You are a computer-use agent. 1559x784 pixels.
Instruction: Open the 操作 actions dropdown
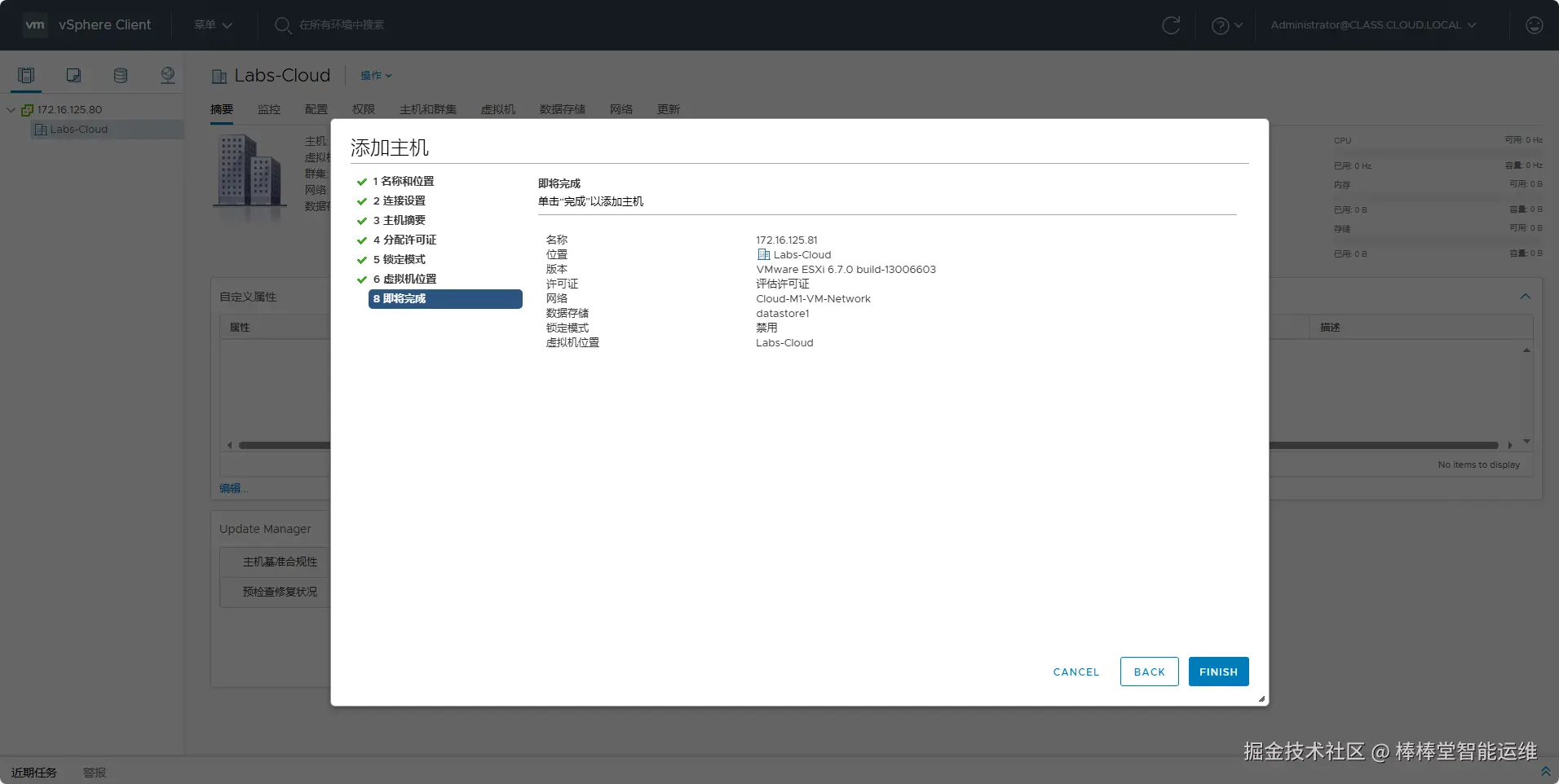[376, 76]
